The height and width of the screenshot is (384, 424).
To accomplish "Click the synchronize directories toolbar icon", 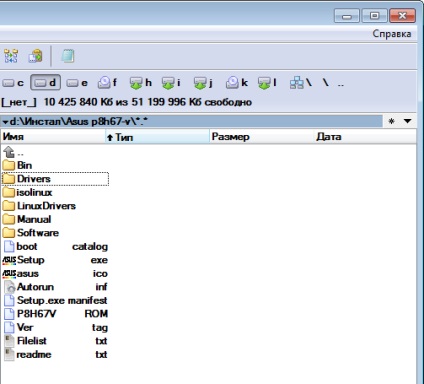I will coord(11,56).
